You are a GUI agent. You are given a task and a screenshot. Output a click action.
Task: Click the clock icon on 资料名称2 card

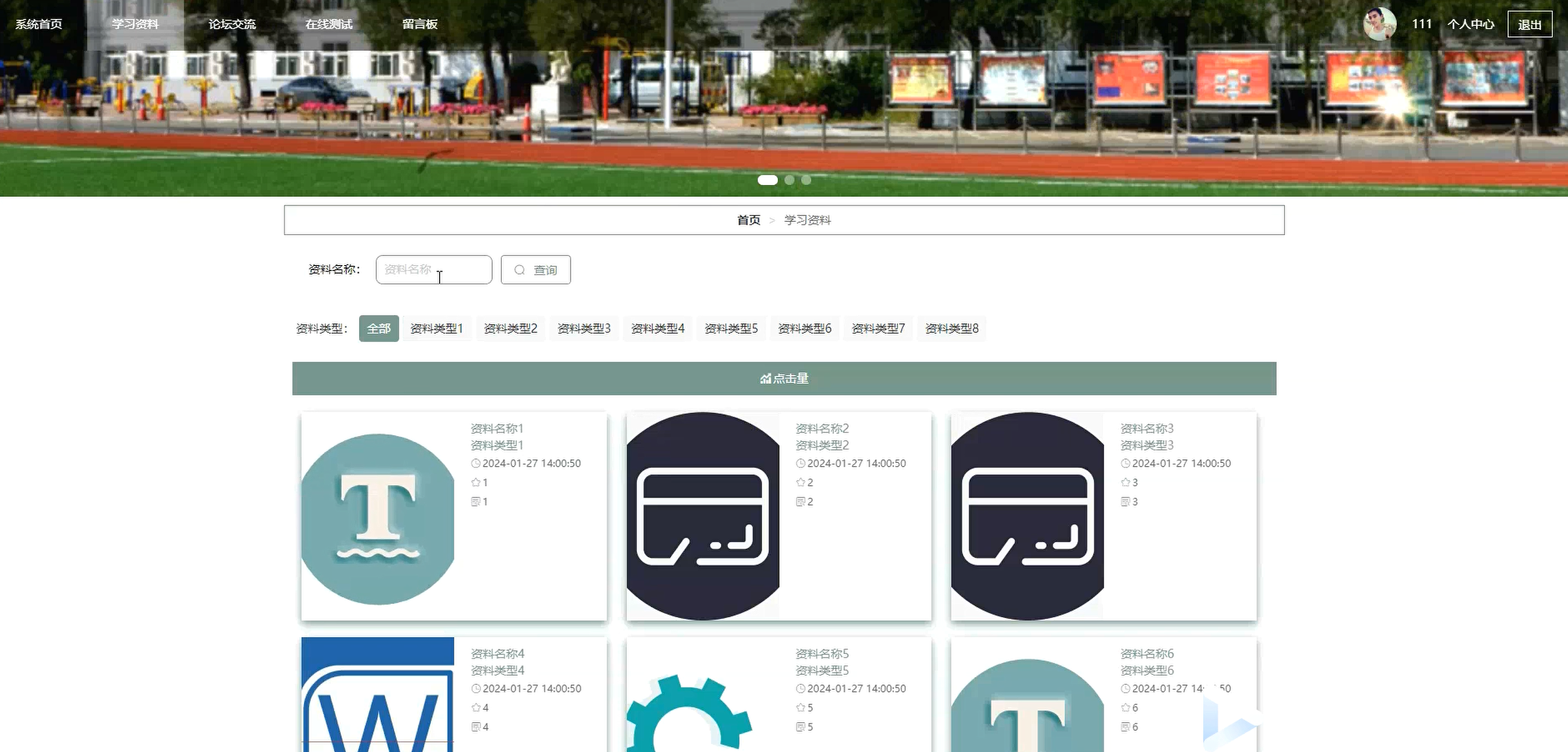800,464
